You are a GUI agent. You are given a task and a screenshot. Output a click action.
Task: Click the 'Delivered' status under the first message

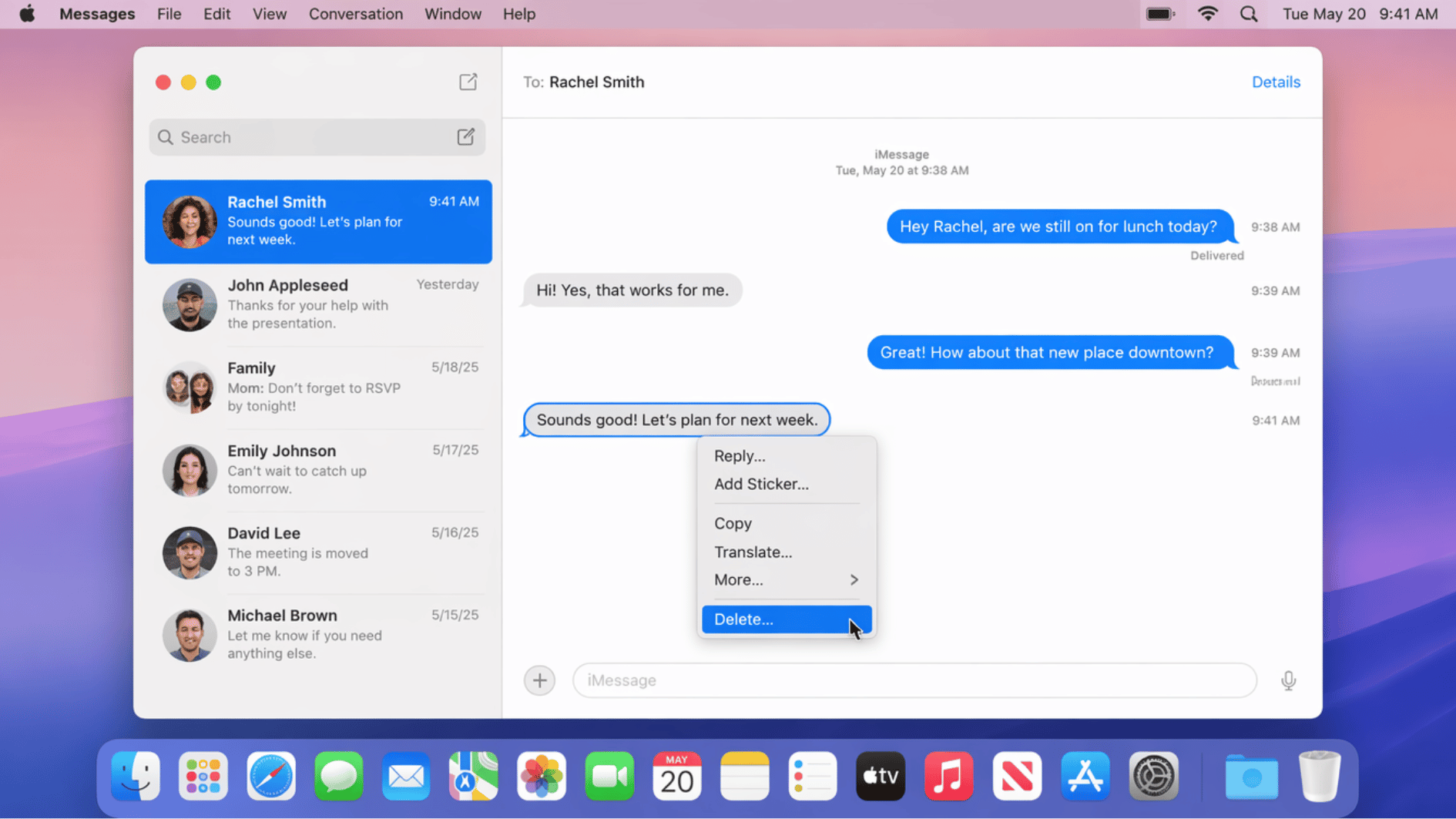[x=1216, y=256]
